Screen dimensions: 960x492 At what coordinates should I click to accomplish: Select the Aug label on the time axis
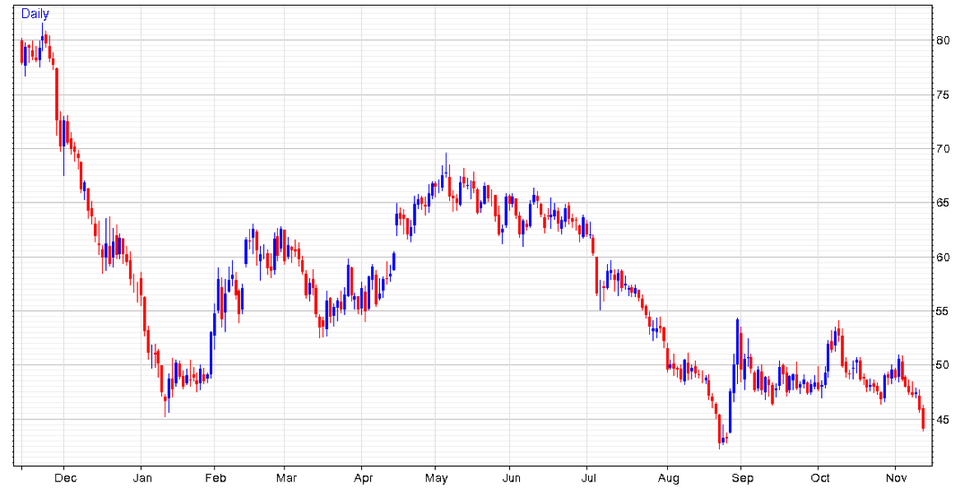click(669, 478)
